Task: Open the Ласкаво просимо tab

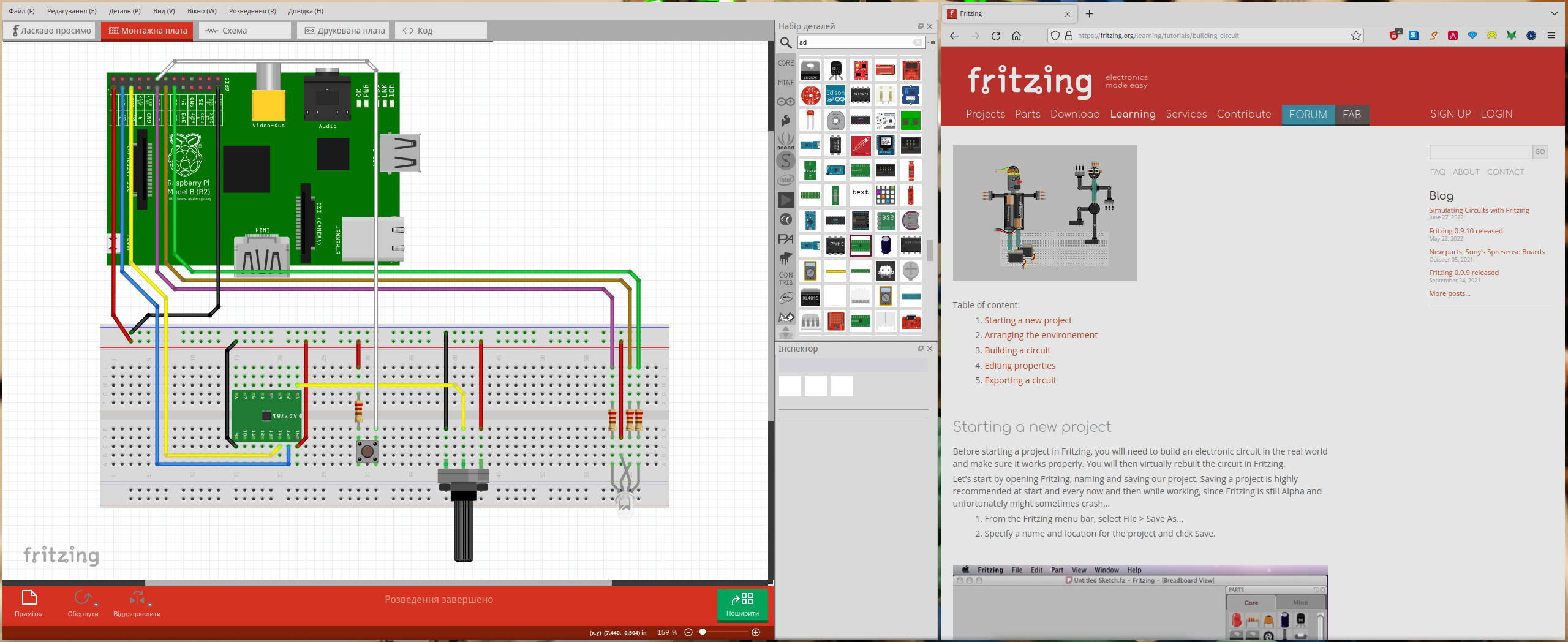Action: point(49,31)
